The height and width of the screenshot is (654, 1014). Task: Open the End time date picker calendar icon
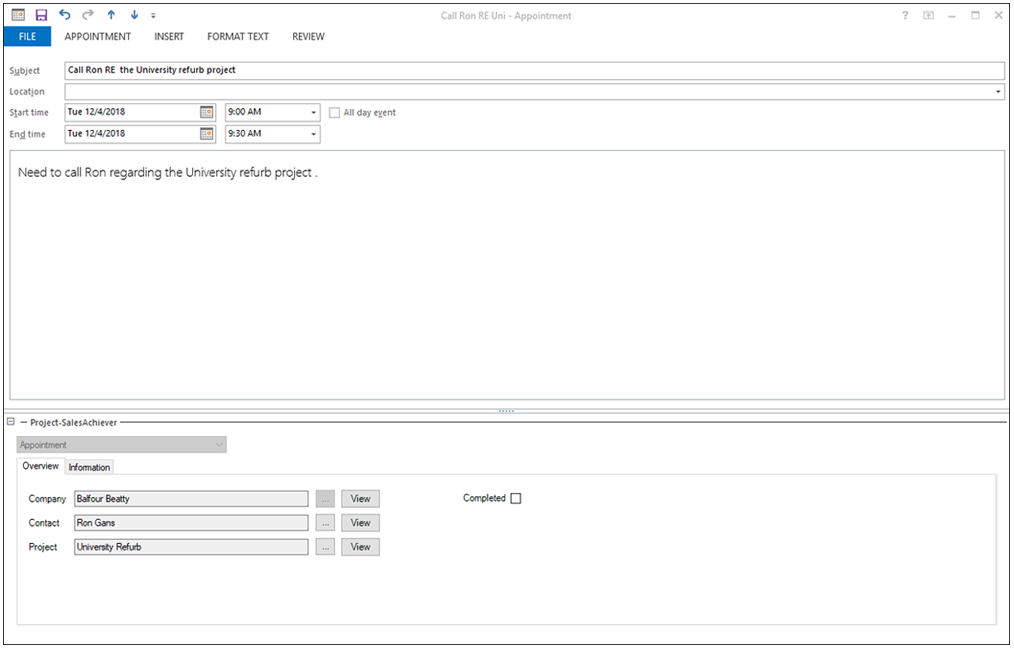pyautogui.click(x=207, y=134)
